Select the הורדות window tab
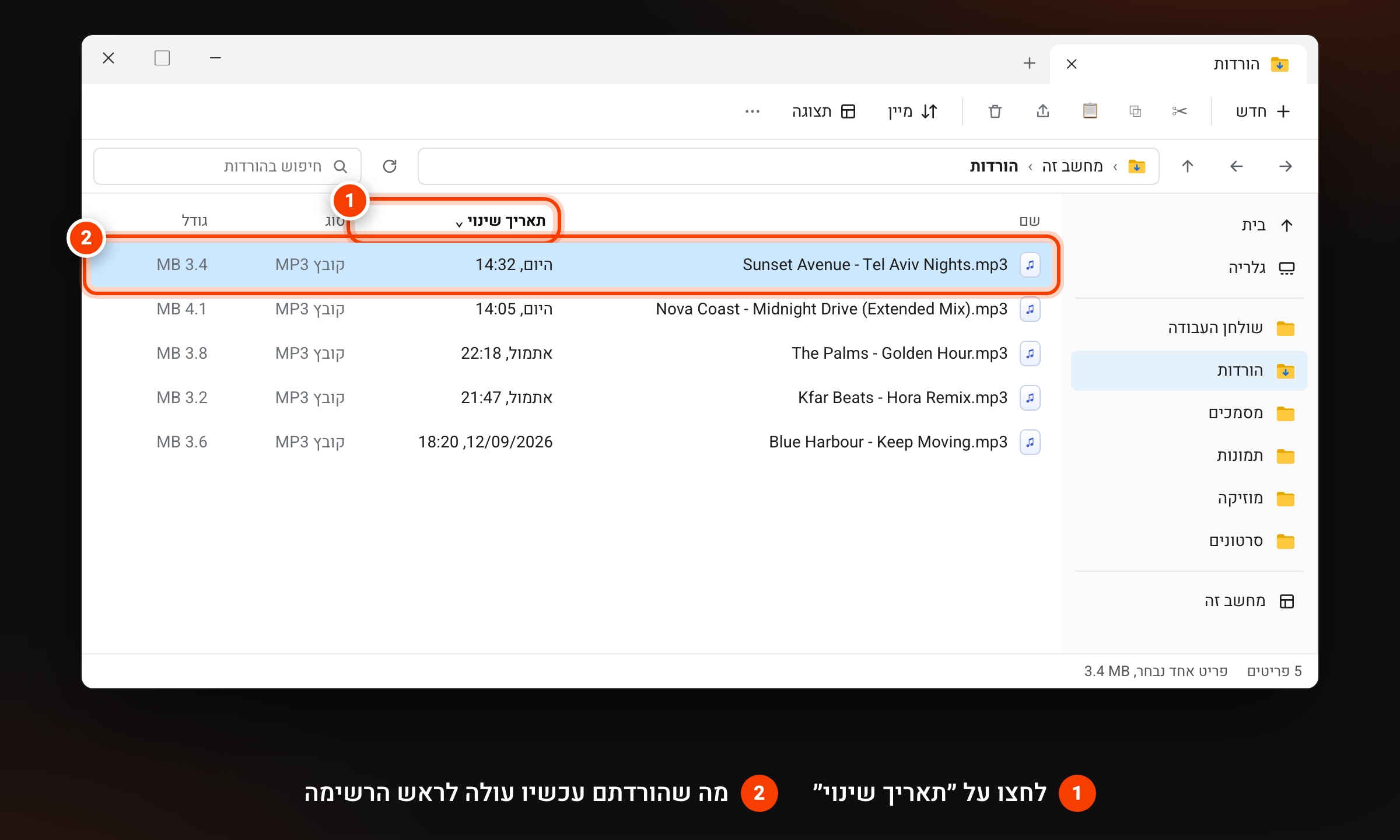The width and height of the screenshot is (1400, 840). [1178, 64]
